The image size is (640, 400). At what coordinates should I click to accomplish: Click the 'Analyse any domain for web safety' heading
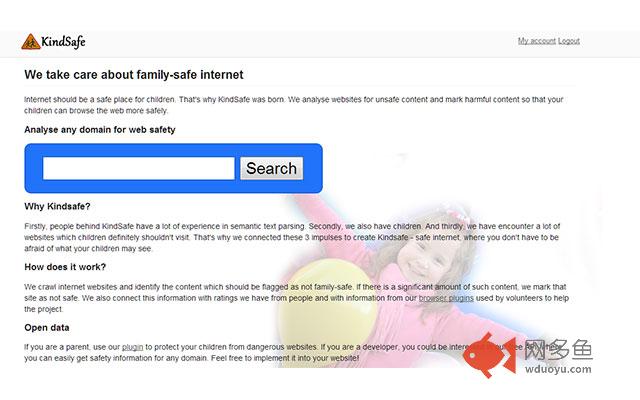pos(100,130)
